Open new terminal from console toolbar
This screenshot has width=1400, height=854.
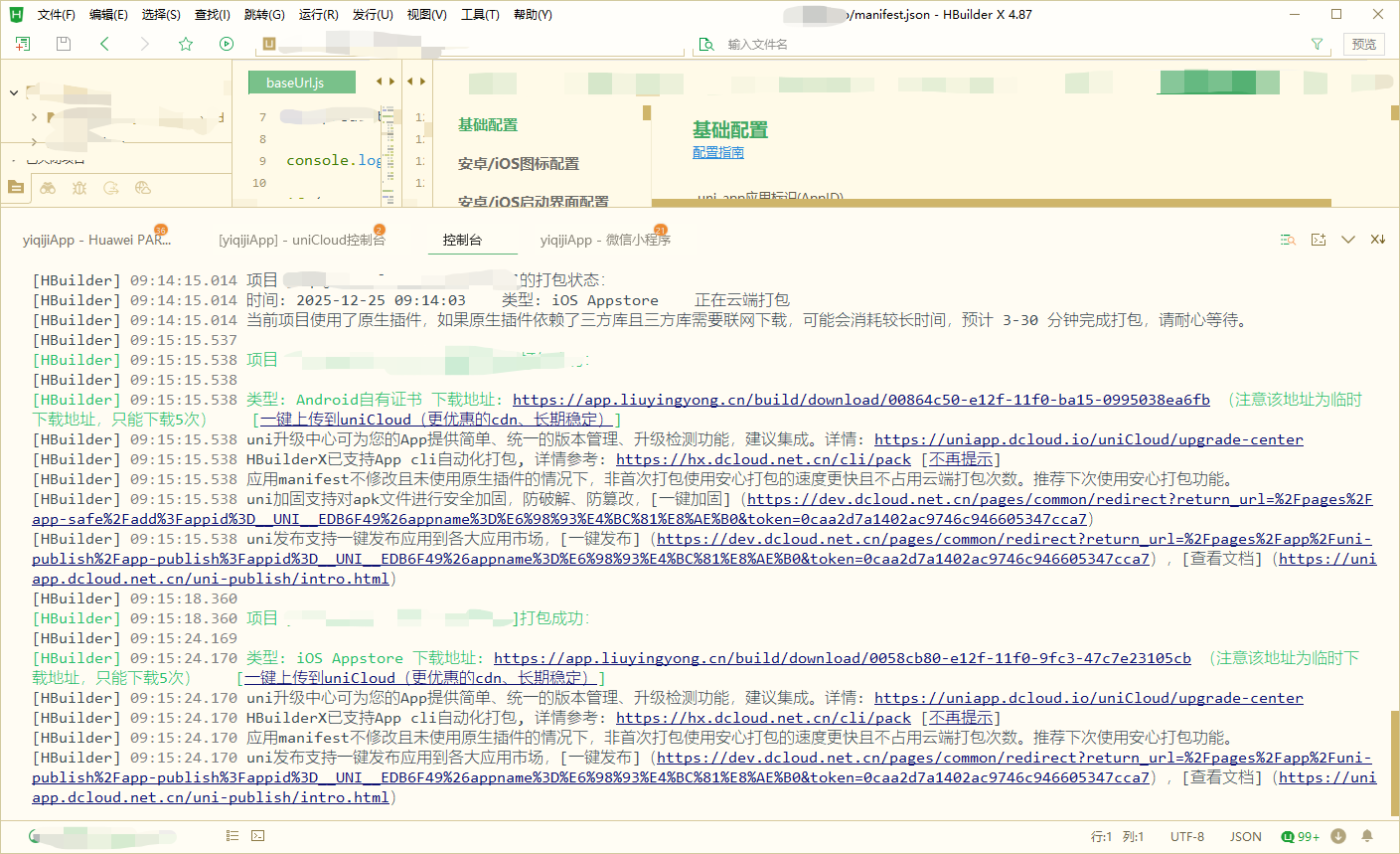[x=1319, y=240]
